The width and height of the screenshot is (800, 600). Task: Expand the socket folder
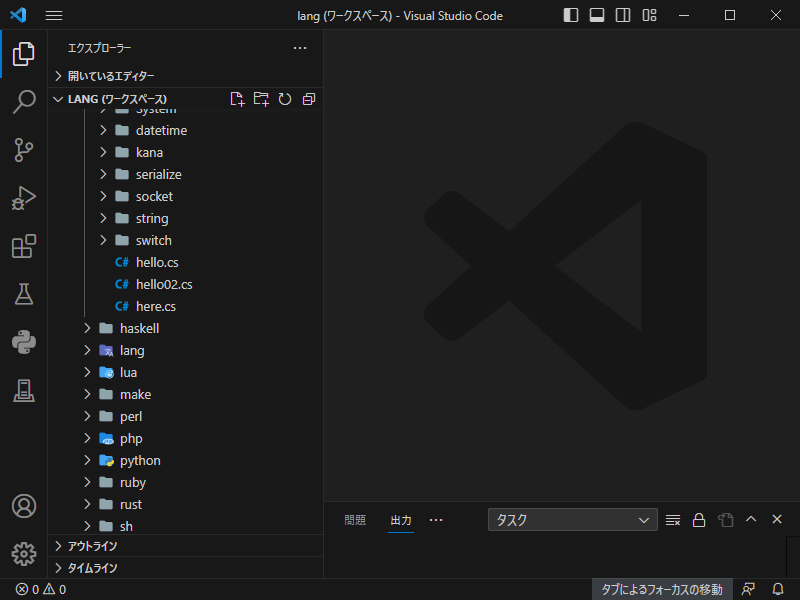pos(186,196)
